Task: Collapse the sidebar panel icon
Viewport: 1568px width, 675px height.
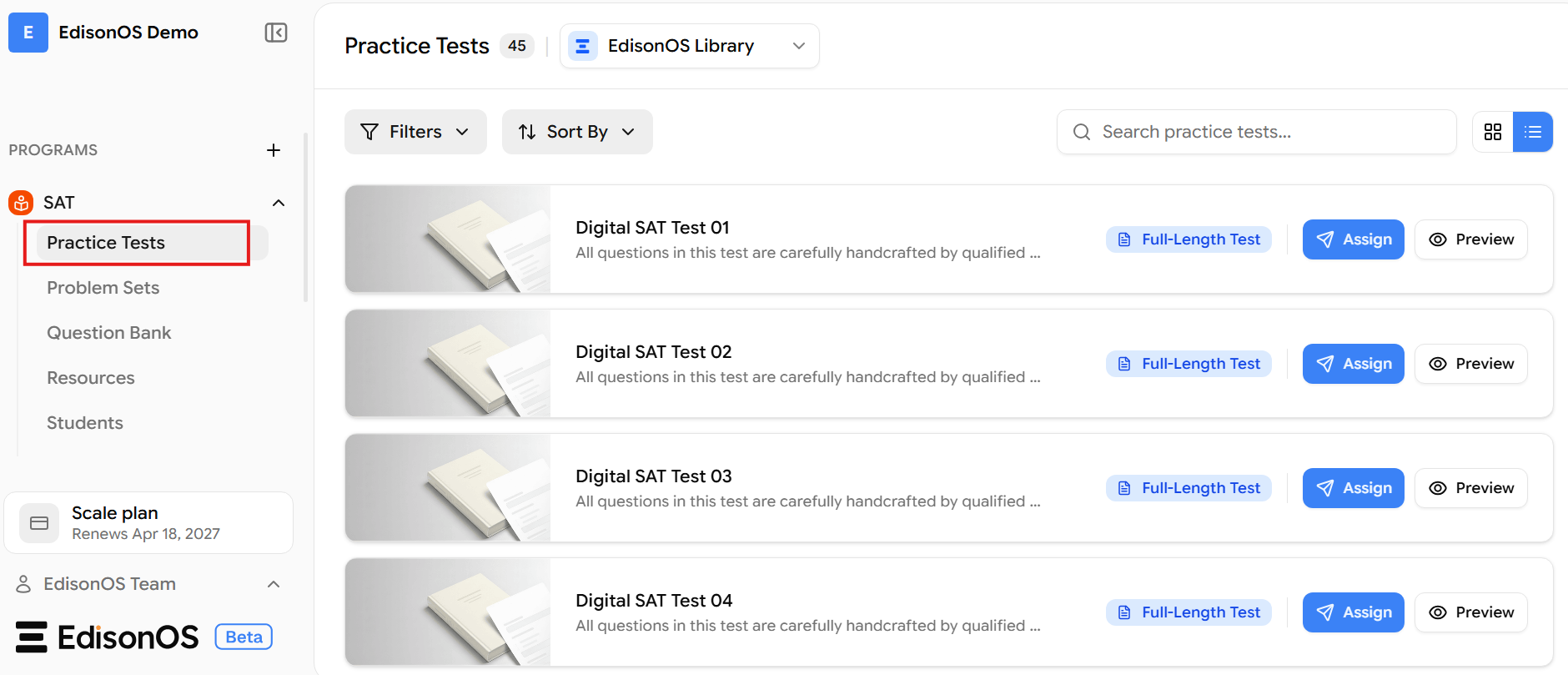Action: click(x=276, y=33)
